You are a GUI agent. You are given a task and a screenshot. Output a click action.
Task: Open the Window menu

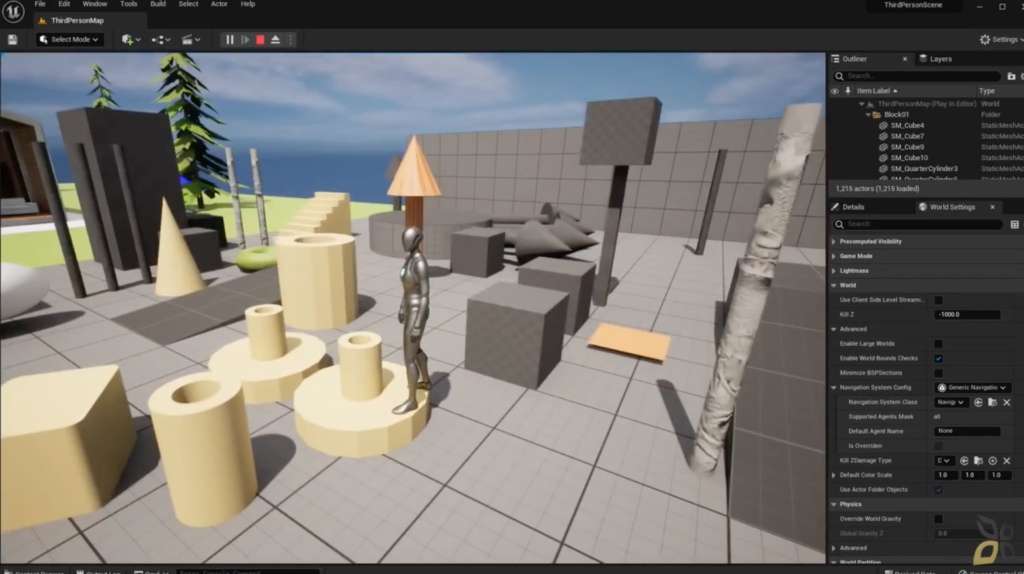tap(95, 4)
